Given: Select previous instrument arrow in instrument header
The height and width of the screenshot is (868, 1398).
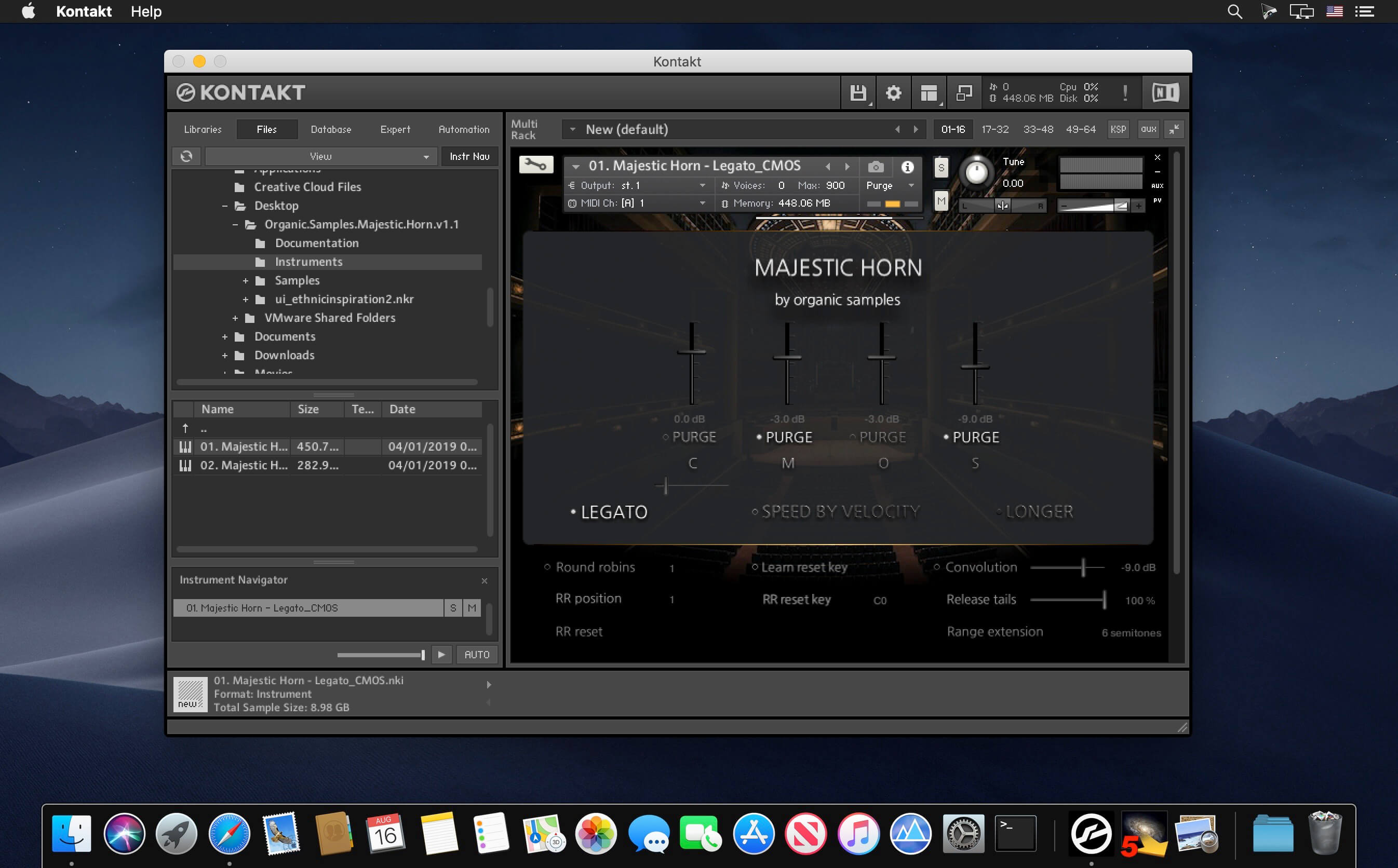Looking at the screenshot, I should (827, 167).
